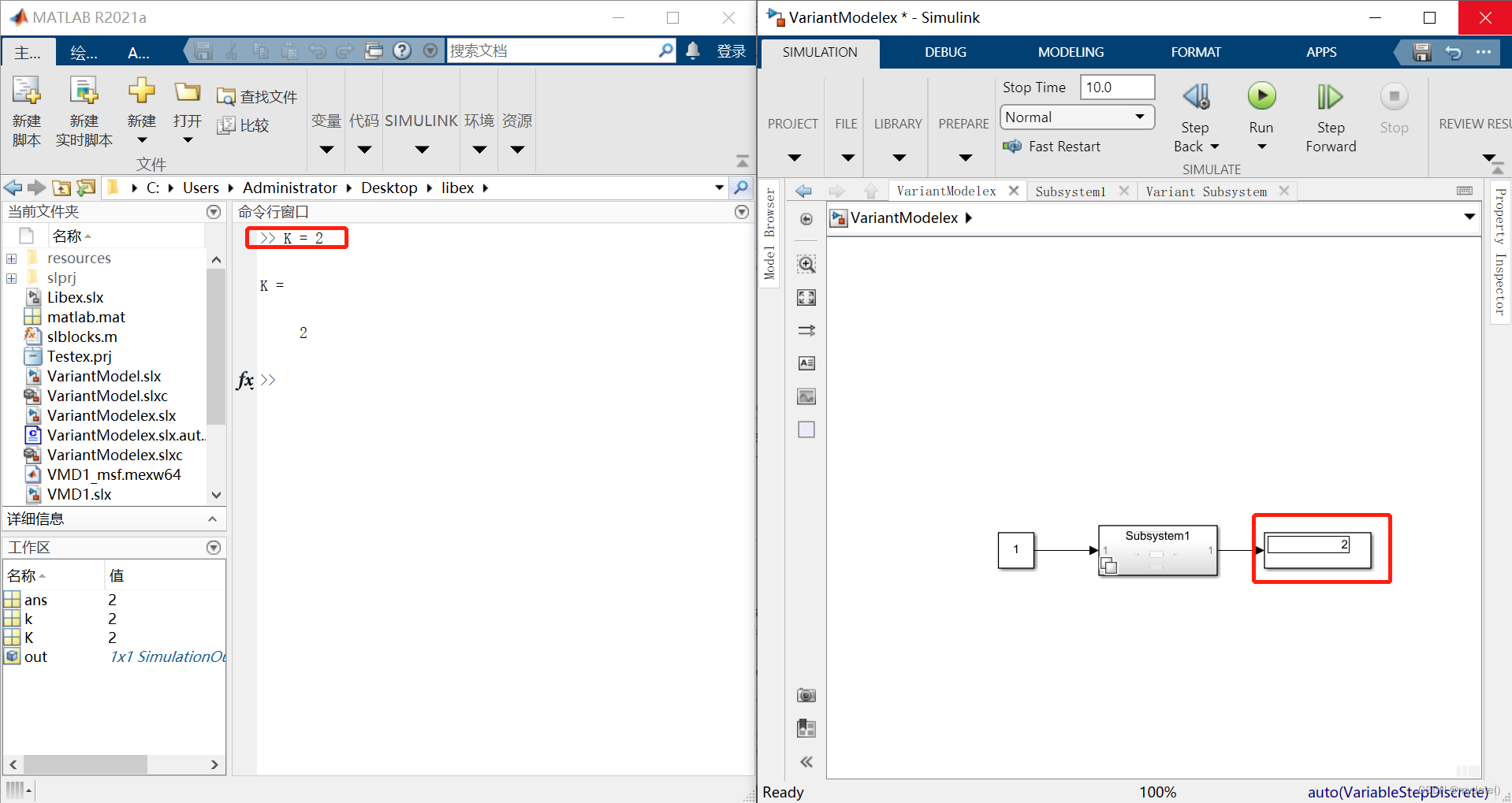The height and width of the screenshot is (803, 1512).
Task: Open the folder path history dropdown
Action: (719, 188)
